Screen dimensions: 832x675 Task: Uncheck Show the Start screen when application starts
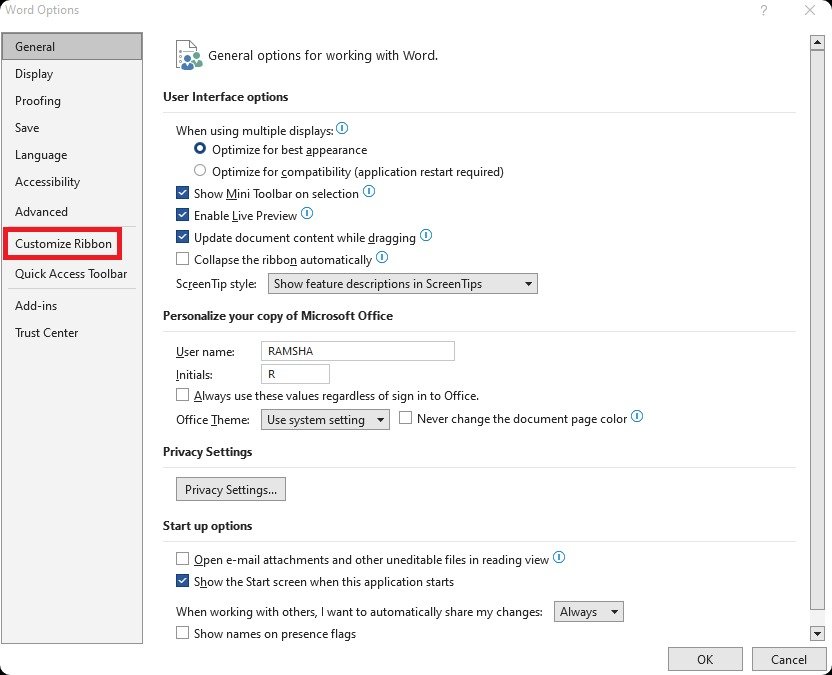coord(183,581)
